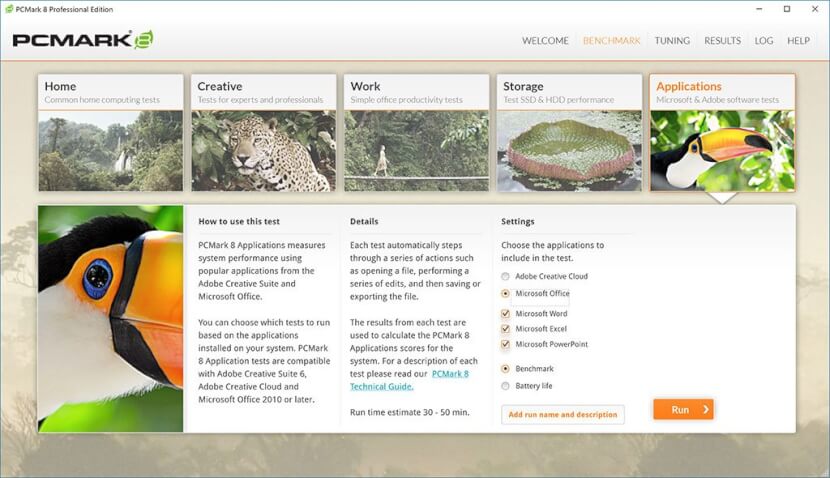Open the PCMark 8 Technical Guide link
Image resolution: width=830 pixels, height=478 pixels.
point(409,380)
